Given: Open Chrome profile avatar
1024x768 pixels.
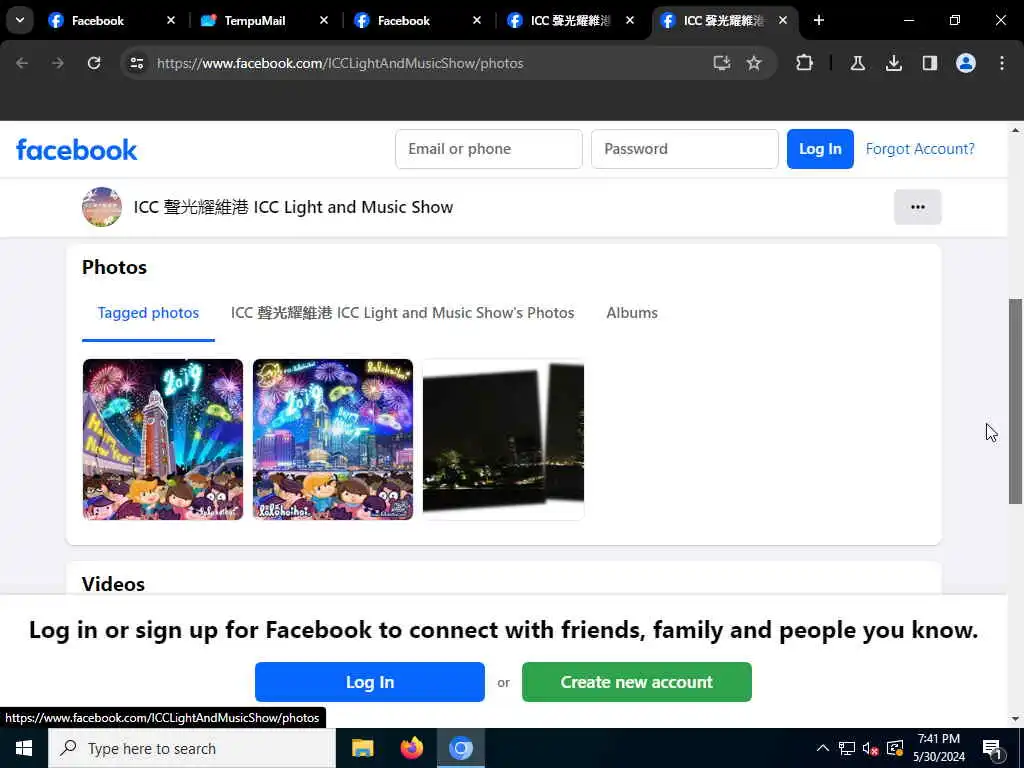Looking at the screenshot, I should (x=966, y=63).
